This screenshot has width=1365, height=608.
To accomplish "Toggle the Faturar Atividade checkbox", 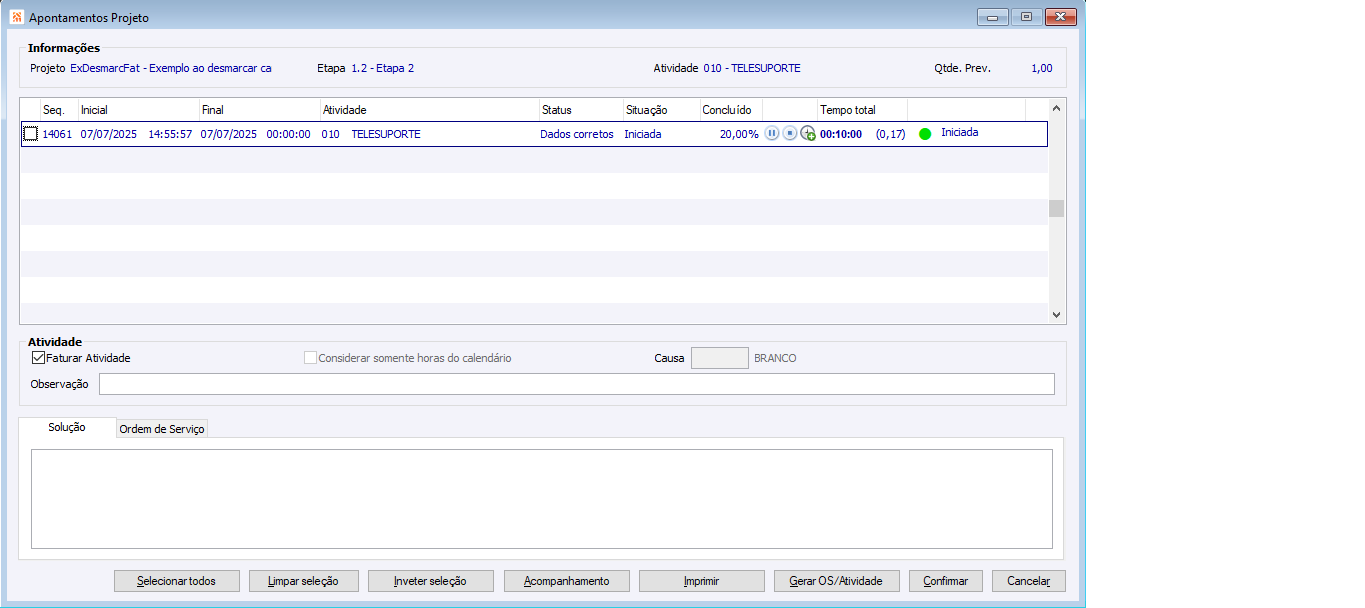I will coord(39,358).
